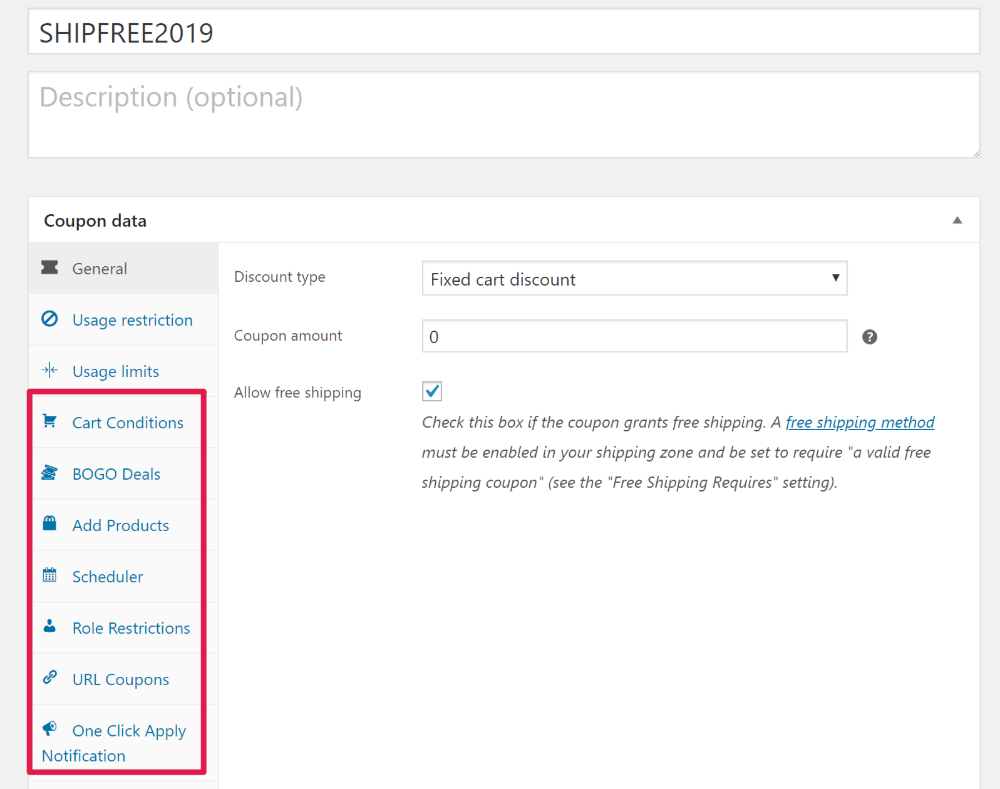The height and width of the screenshot is (789, 1000).
Task: Click the General tab ticket icon
Action: (x=50, y=267)
